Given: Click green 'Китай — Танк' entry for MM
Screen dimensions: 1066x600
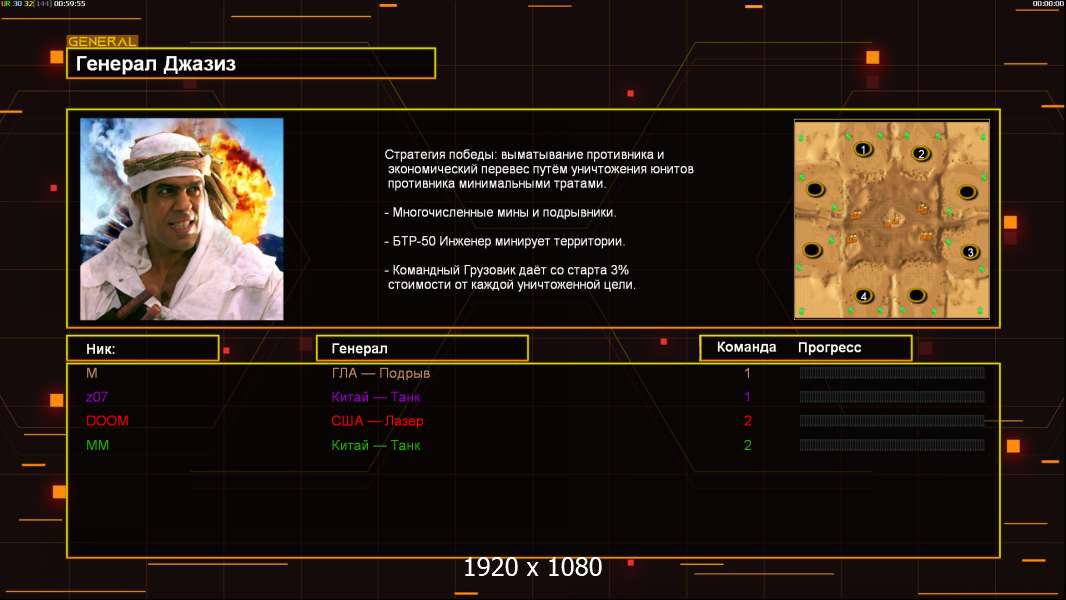Looking at the screenshot, I should (375, 445).
